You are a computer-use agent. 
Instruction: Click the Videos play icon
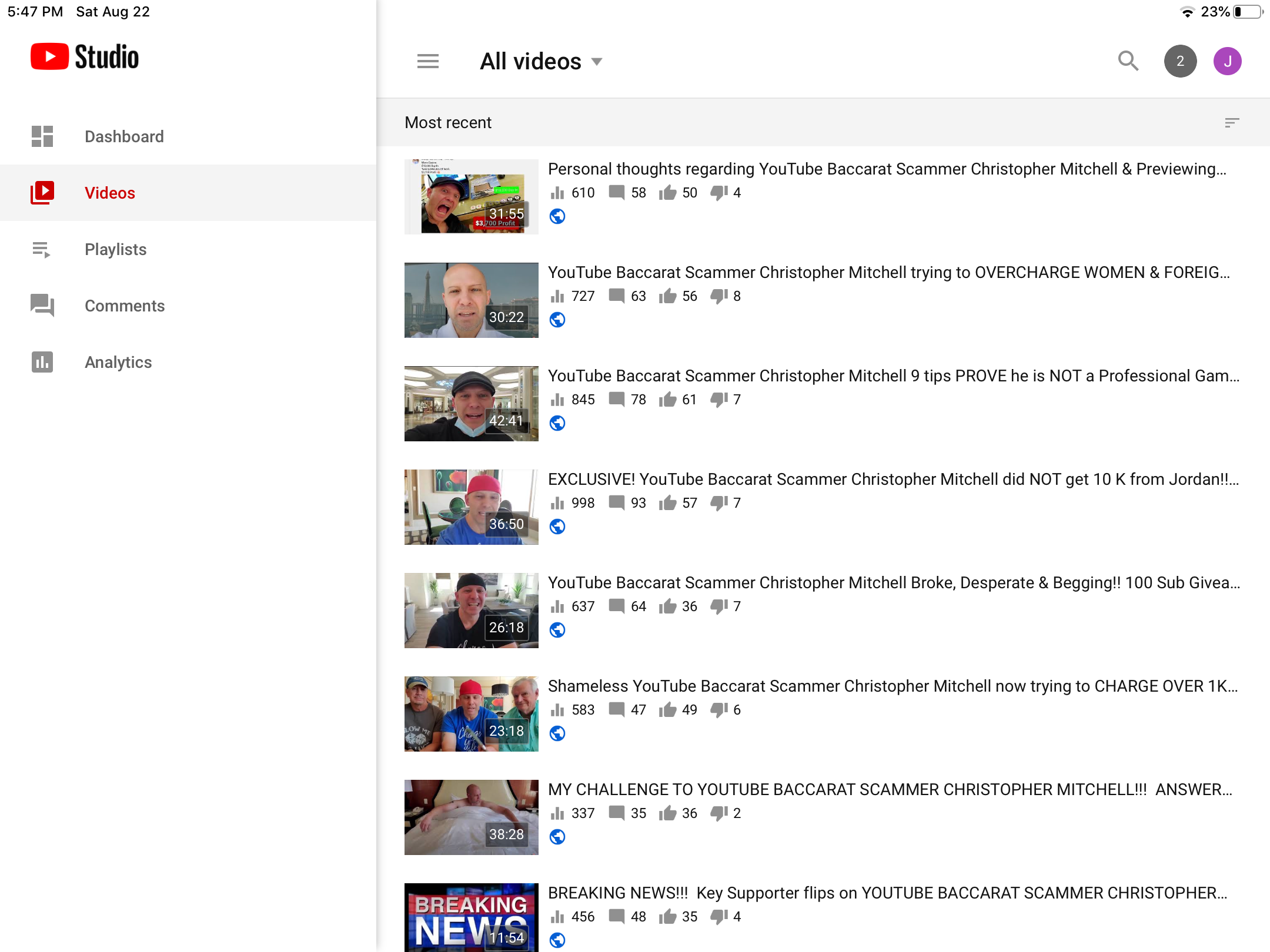point(42,193)
